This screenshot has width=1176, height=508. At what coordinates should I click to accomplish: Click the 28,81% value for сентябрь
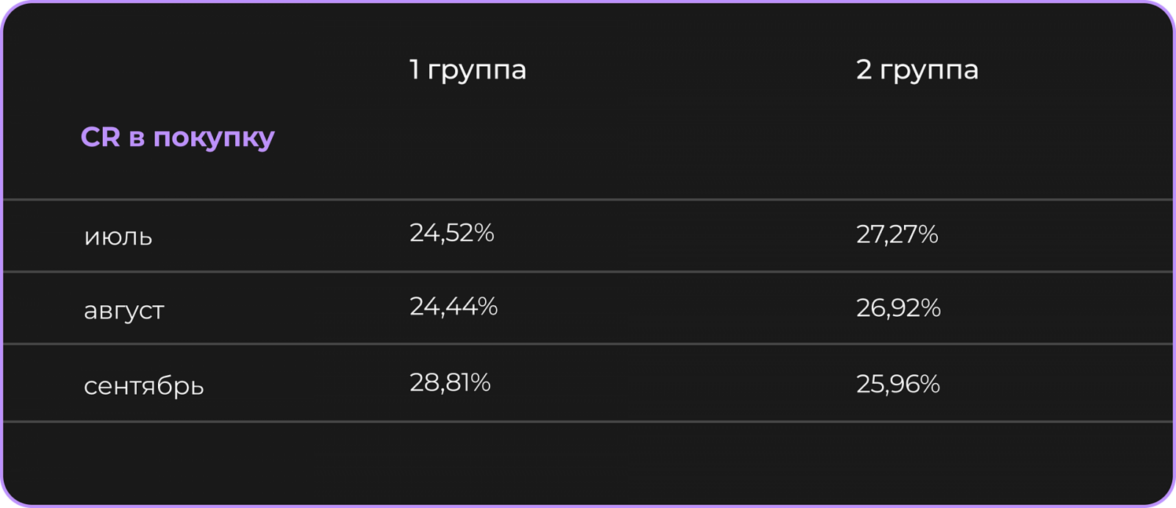[x=450, y=383]
